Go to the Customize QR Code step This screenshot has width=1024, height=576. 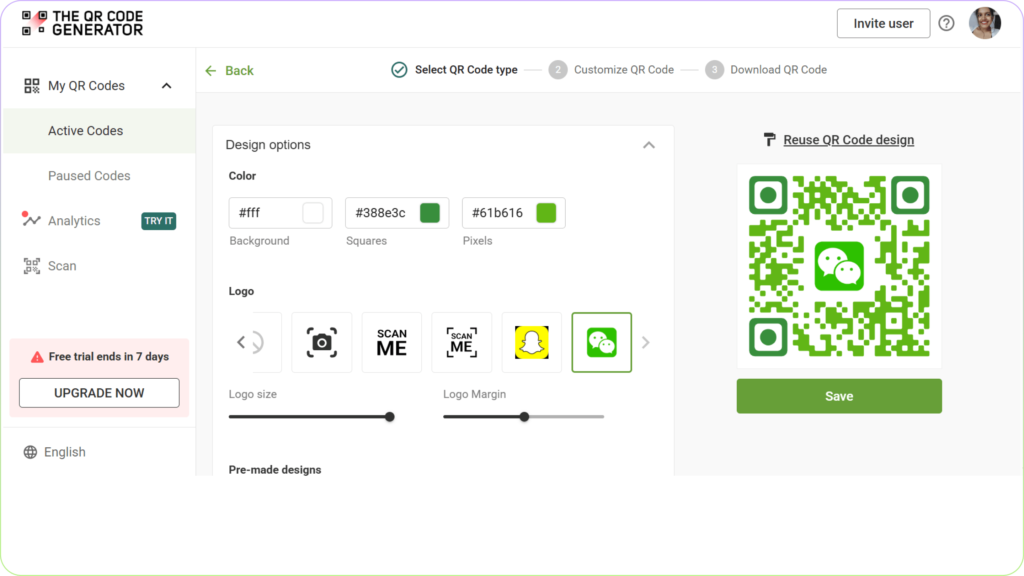click(625, 69)
